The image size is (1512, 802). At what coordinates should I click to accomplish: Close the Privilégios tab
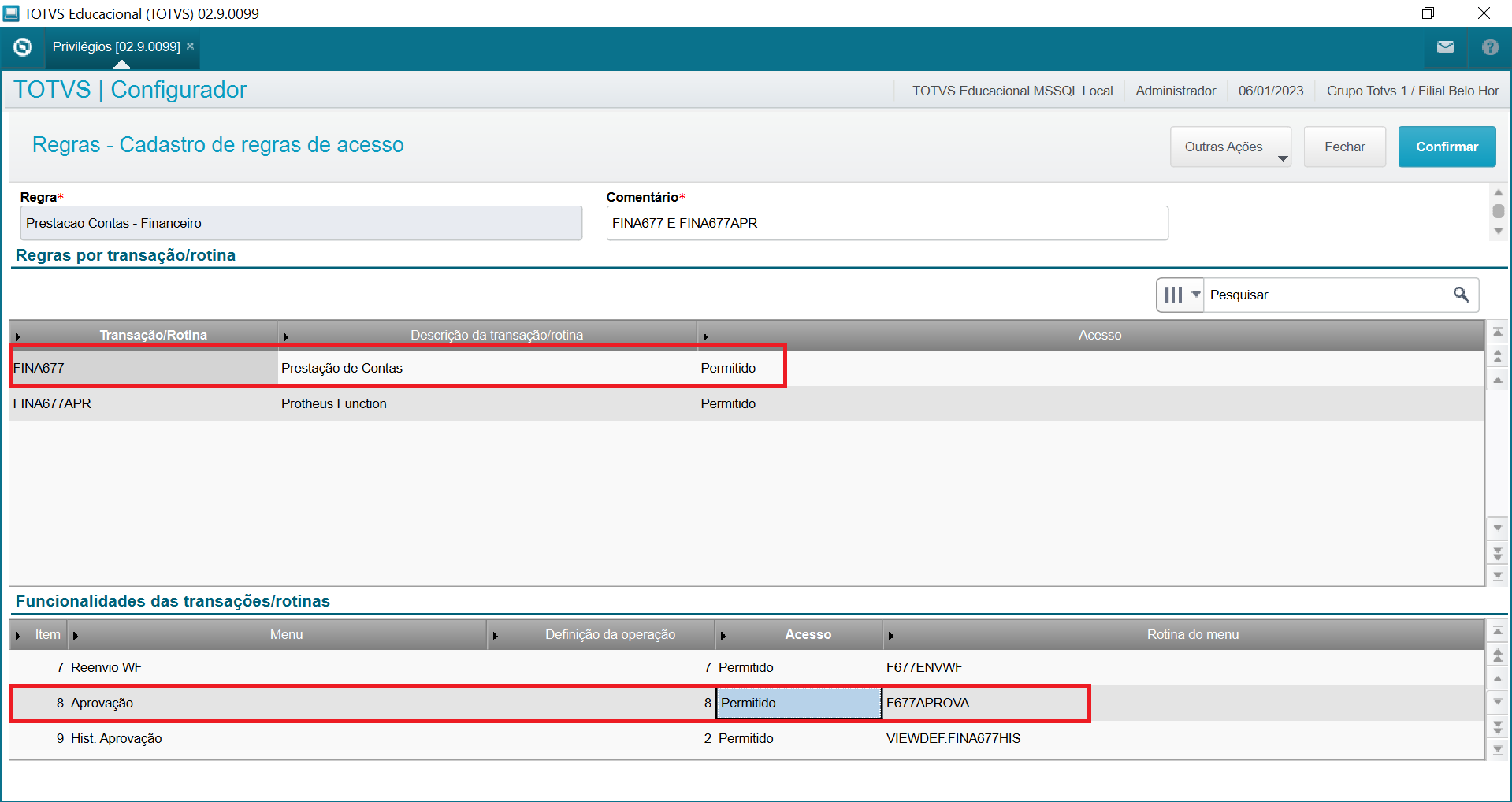(190, 46)
